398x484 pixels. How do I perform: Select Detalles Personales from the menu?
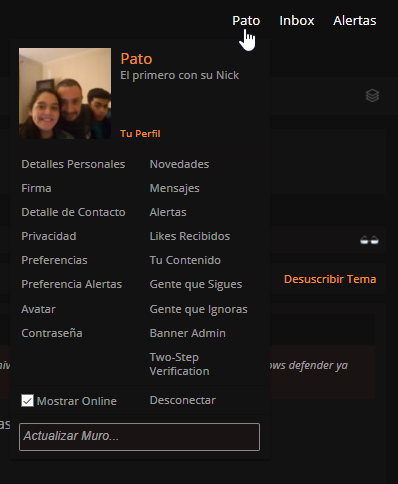tap(73, 164)
